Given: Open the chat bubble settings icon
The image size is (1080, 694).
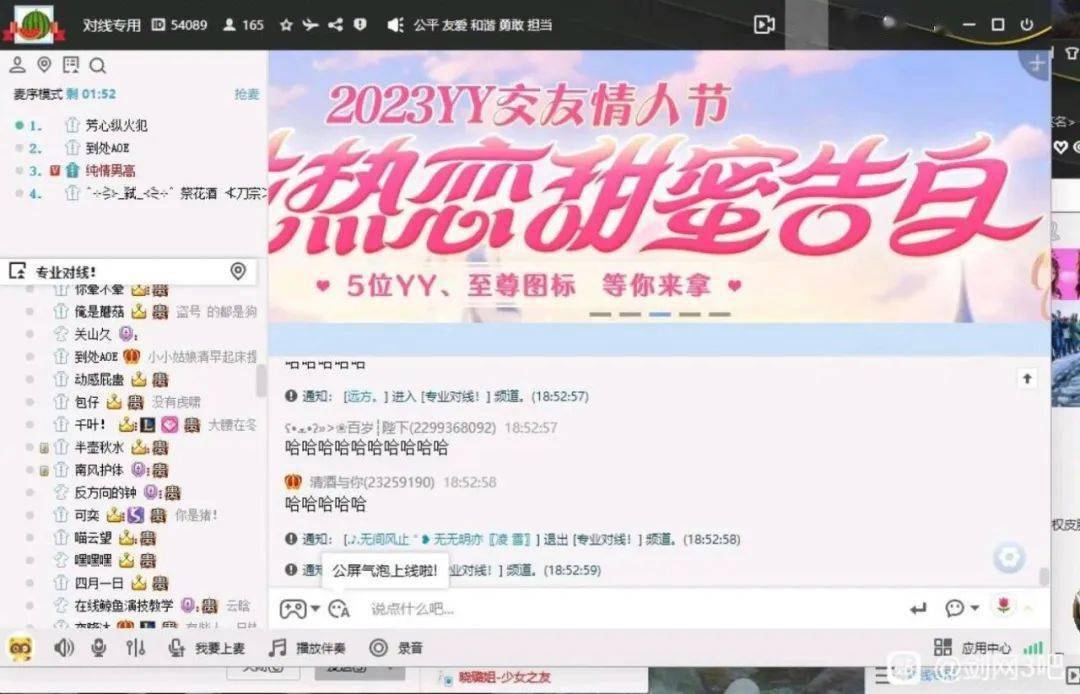Looking at the screenshot, I should click(x=955, y=608).
